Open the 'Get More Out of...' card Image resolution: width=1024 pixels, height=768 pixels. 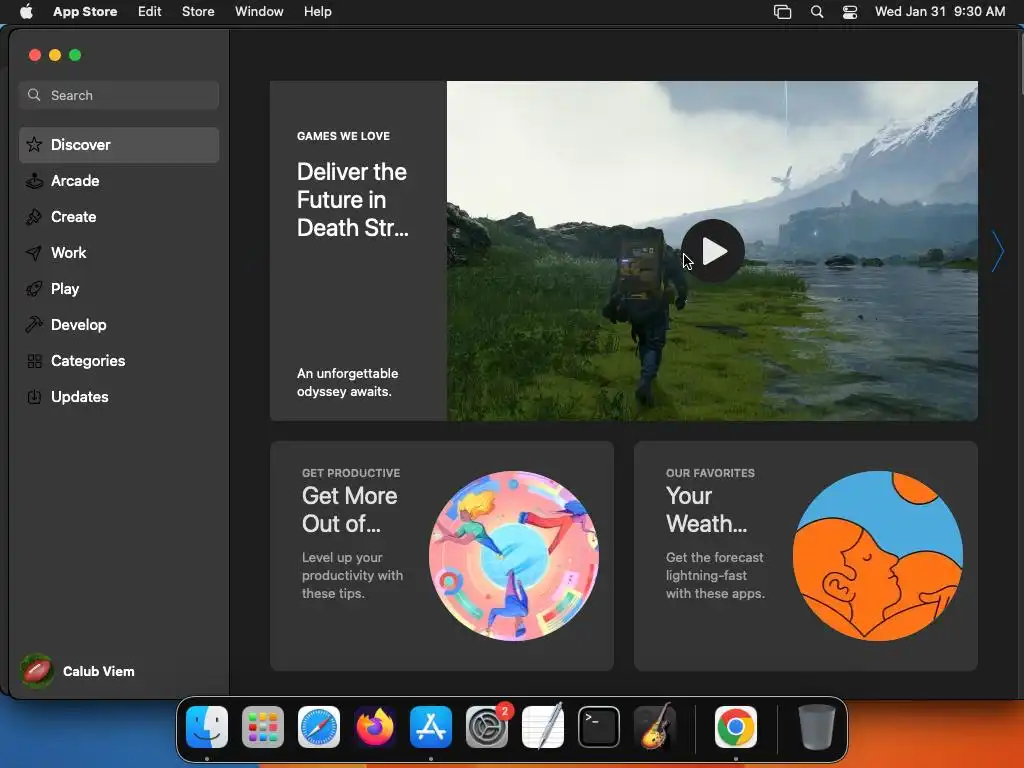(441, 556)
